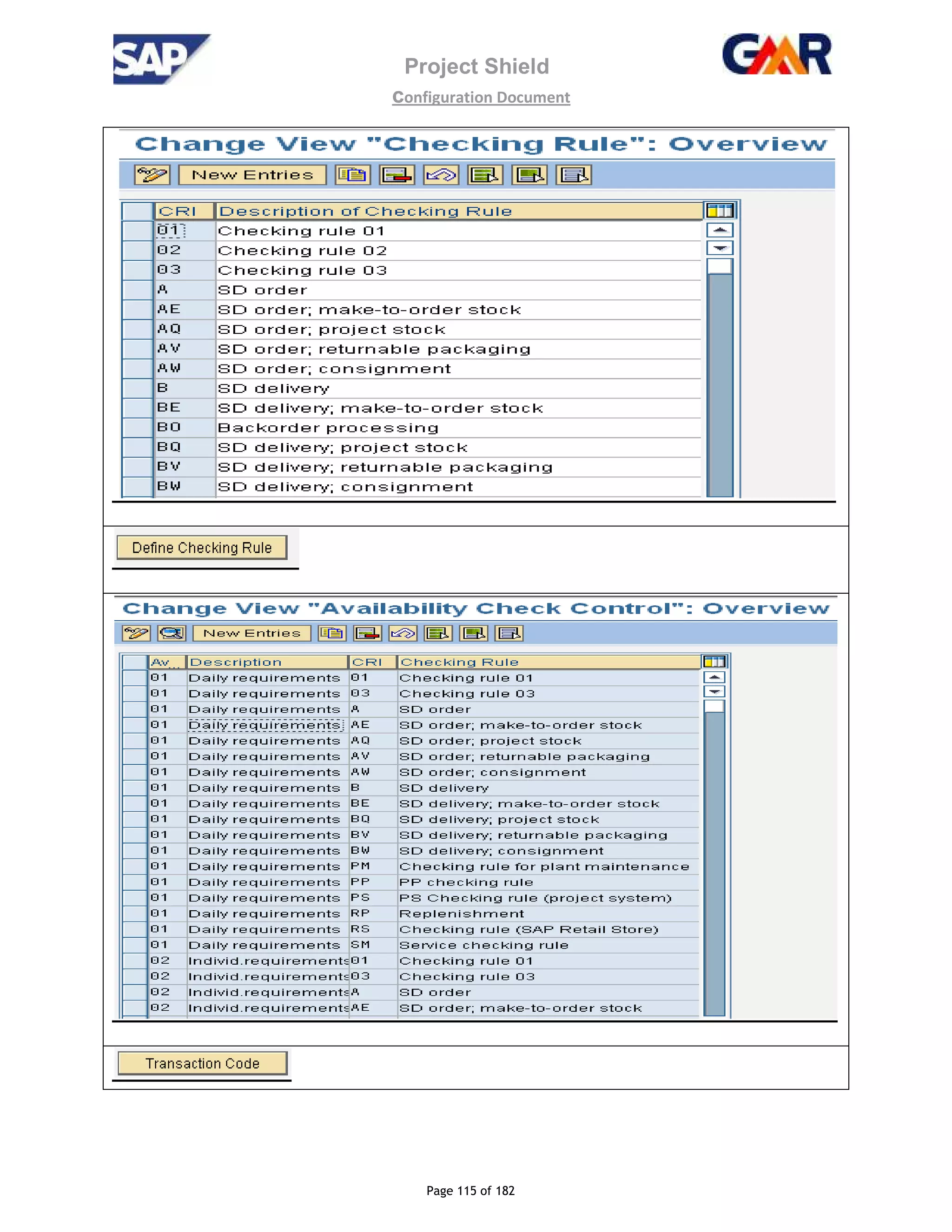Viewport: 952px width, 1232px height.
Task: Click Define Checking Rule button
Action: [202, 548]
